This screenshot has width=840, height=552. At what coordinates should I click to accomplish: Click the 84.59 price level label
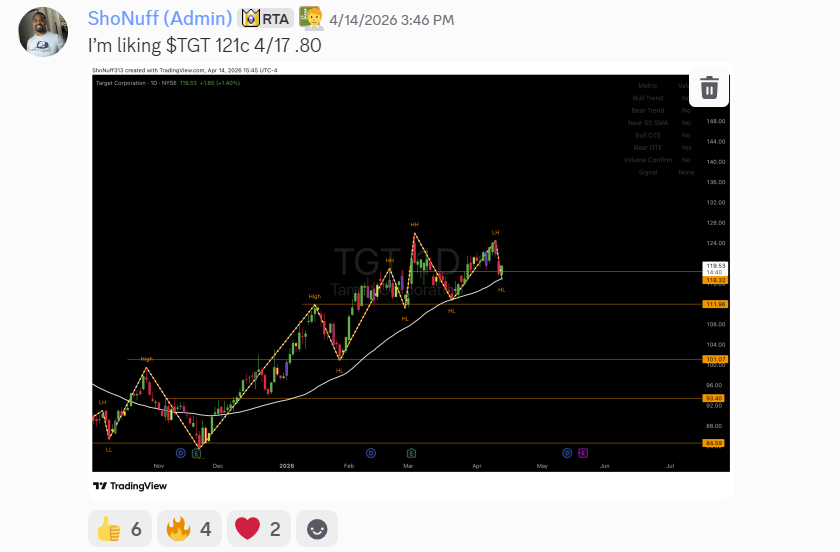click(715, 443)
